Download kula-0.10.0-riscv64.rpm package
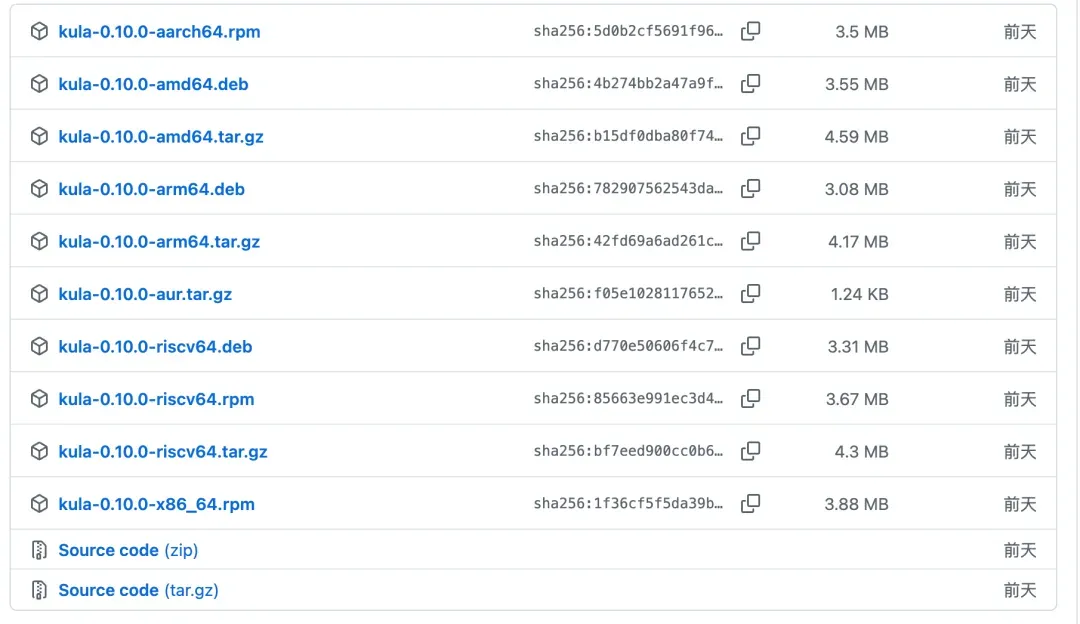Viewport: 1080px width, 624px height. click(x=156, y=399)
